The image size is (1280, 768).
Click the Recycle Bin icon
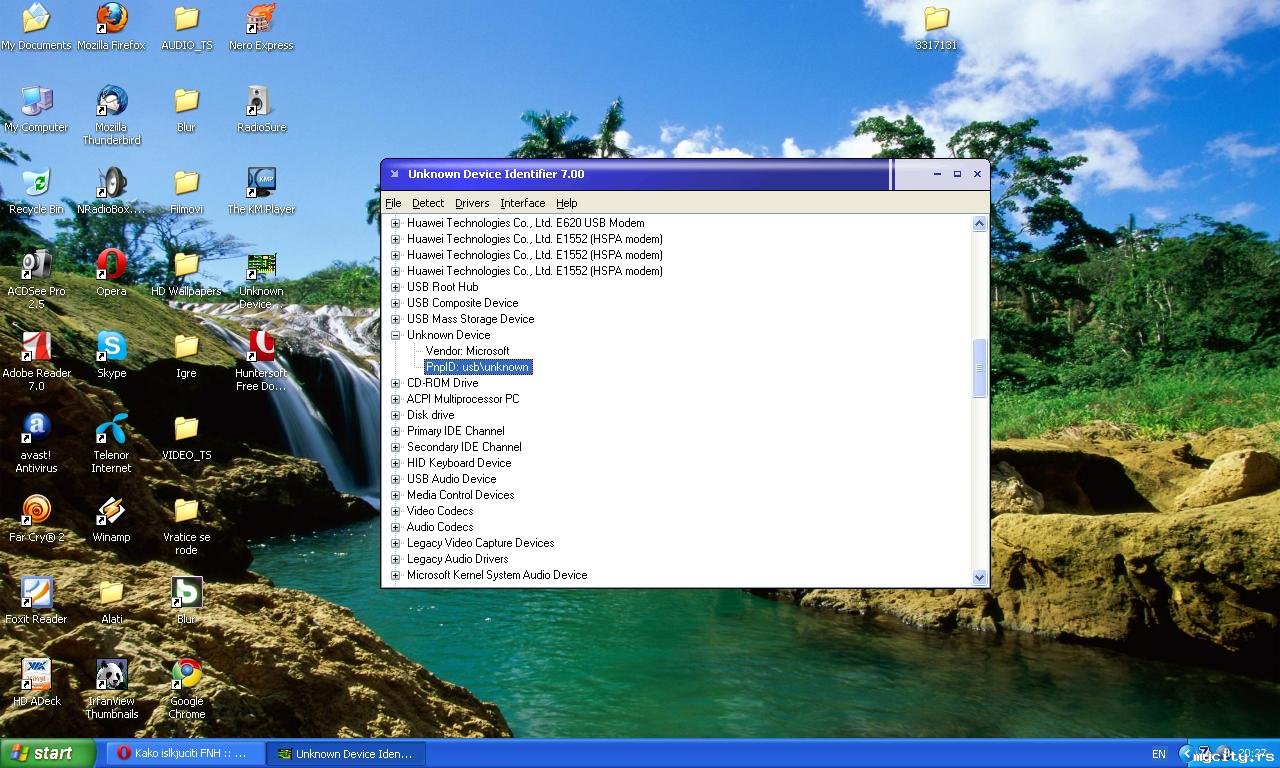[x=36, y=183]
